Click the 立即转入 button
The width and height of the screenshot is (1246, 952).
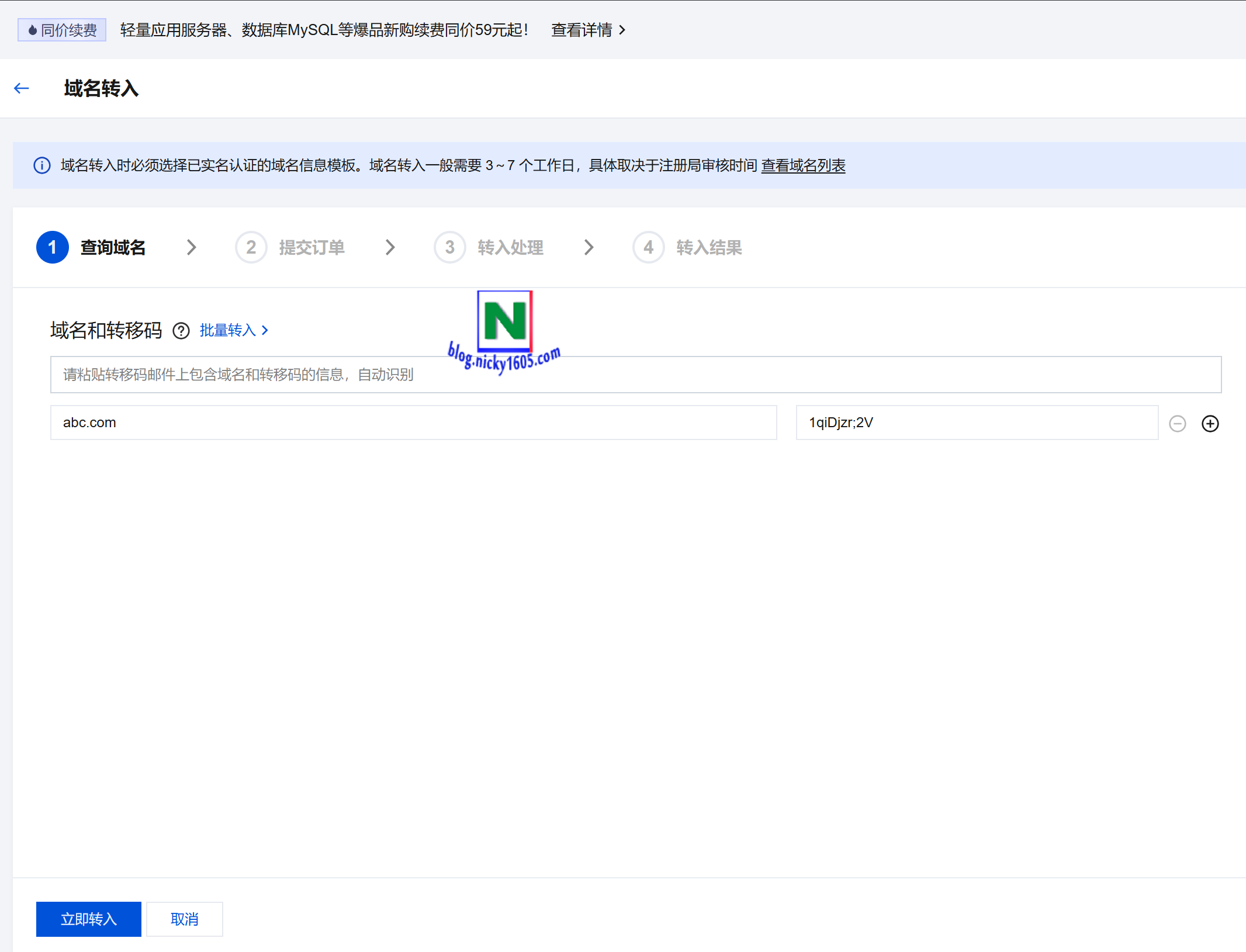(89, 919)
